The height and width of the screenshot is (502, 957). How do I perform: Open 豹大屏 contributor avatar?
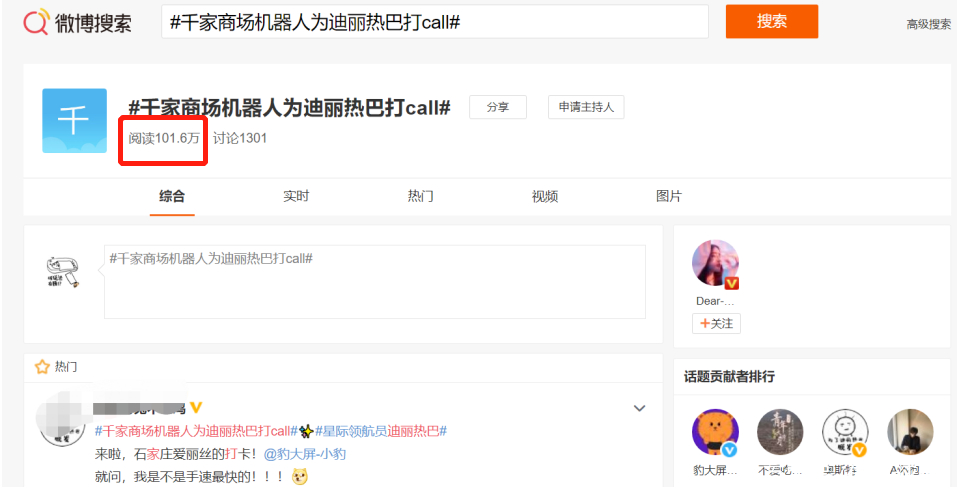715,432
